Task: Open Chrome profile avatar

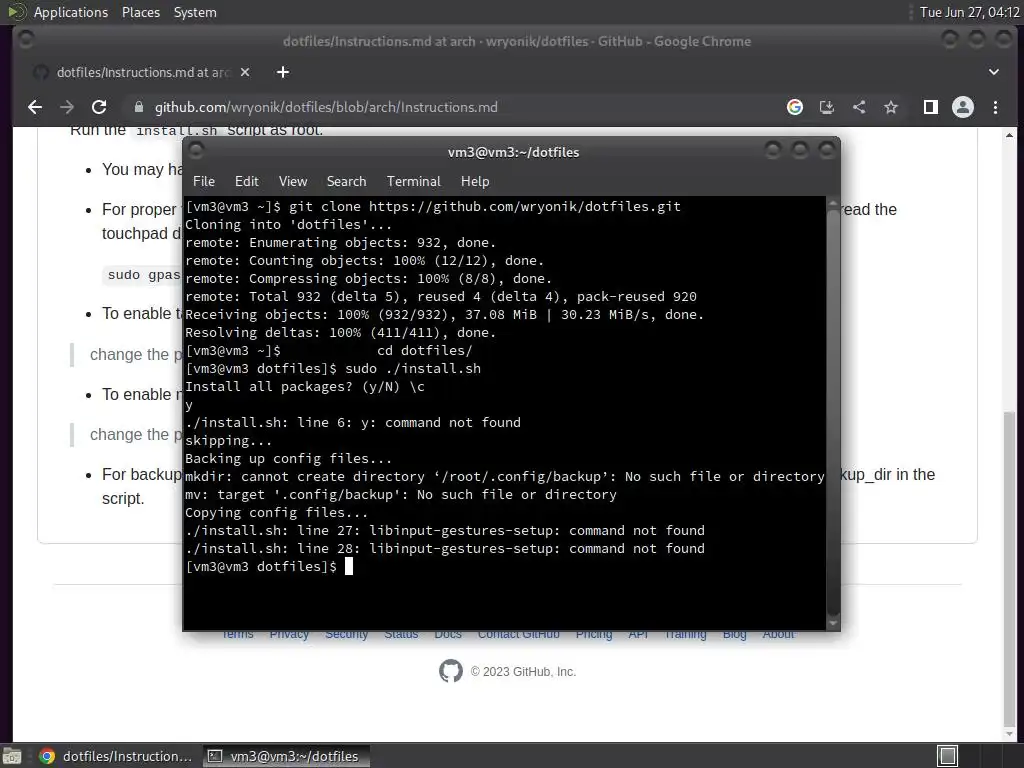Action: 963,107
